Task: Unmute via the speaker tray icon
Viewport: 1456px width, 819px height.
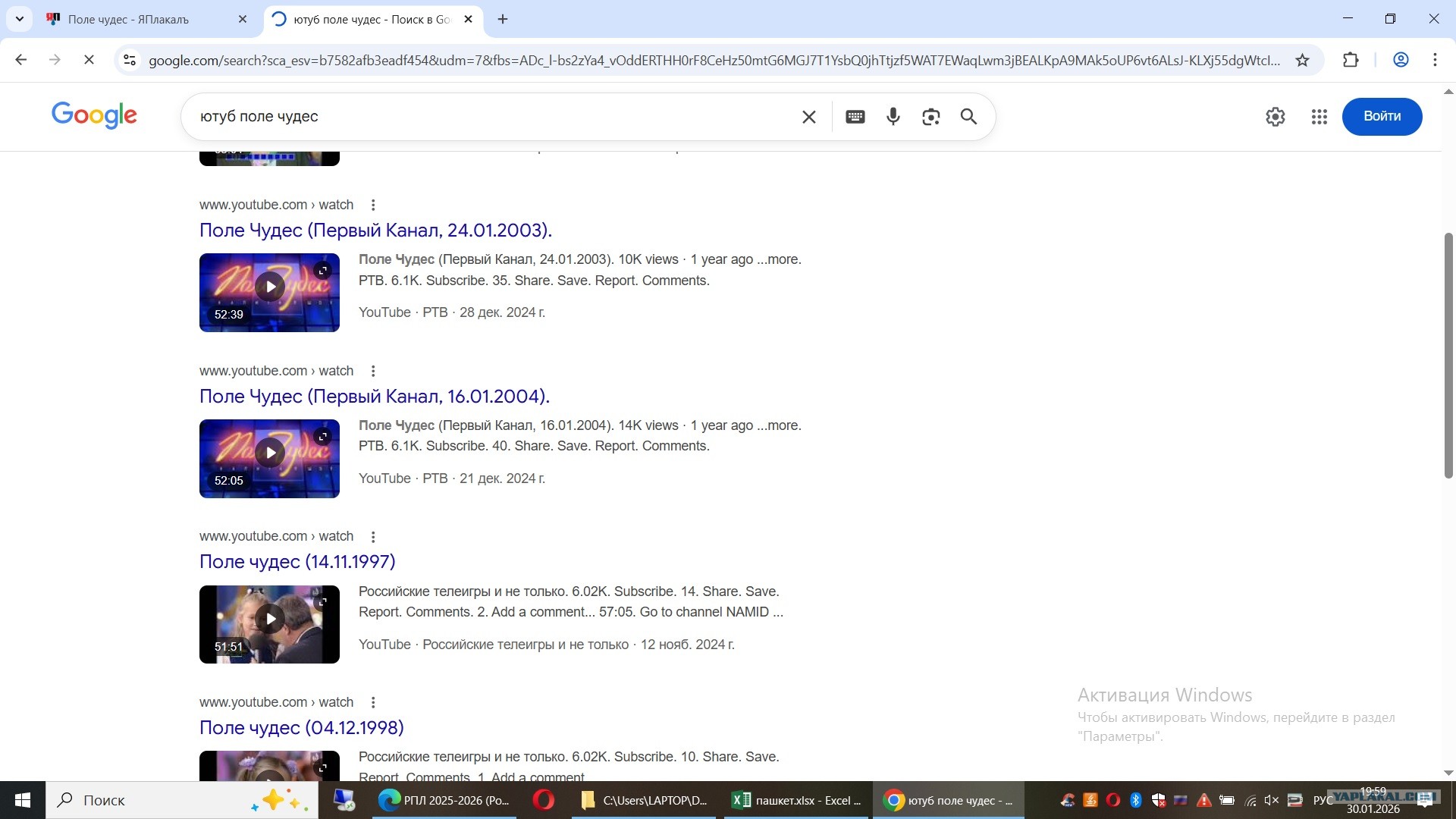Action: (x=1272, y=800)
